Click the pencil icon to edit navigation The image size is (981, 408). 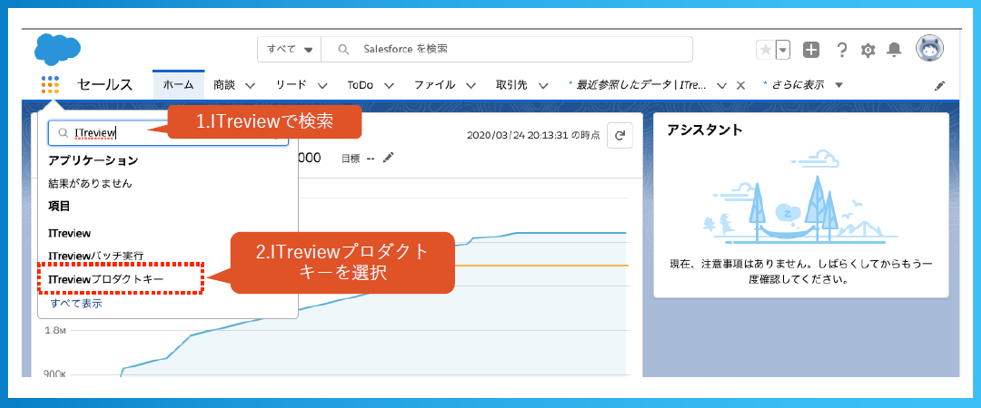tap(940, 86)
